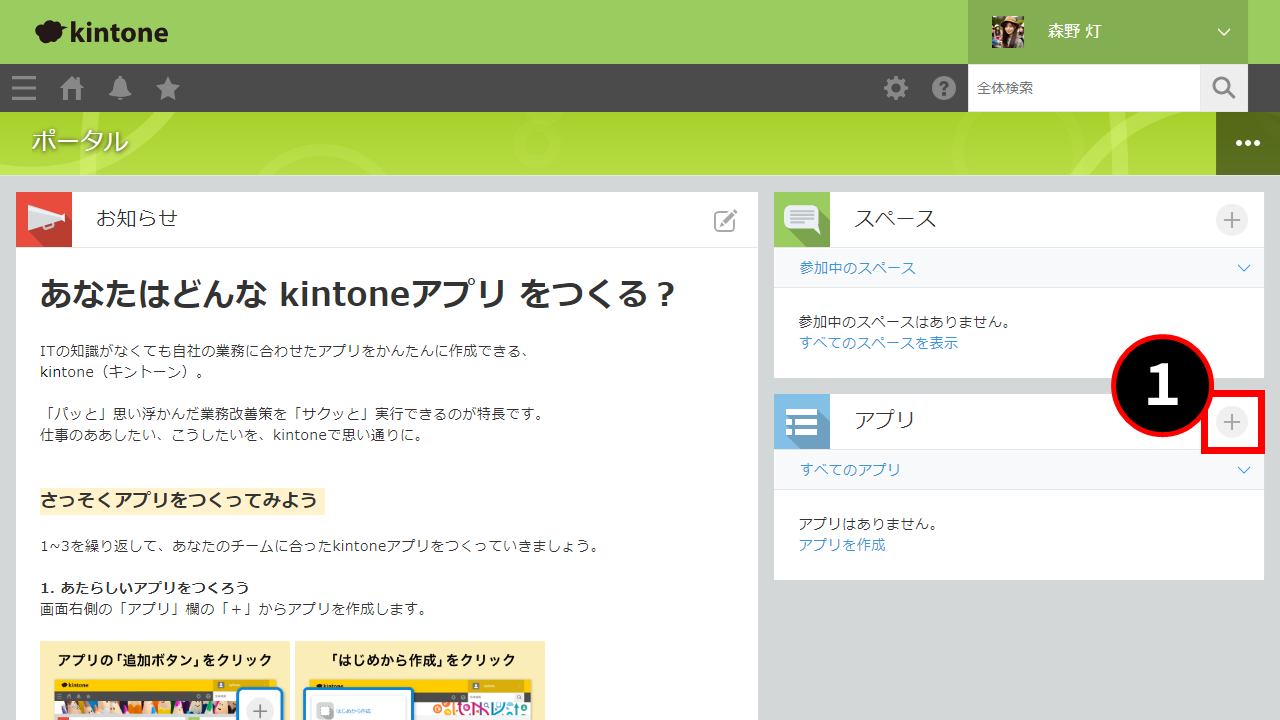The height and width of the screenshot is (720, 1280).
Task: Open the 森野 灯 user account dropdown
Action: coord(1108,32)
